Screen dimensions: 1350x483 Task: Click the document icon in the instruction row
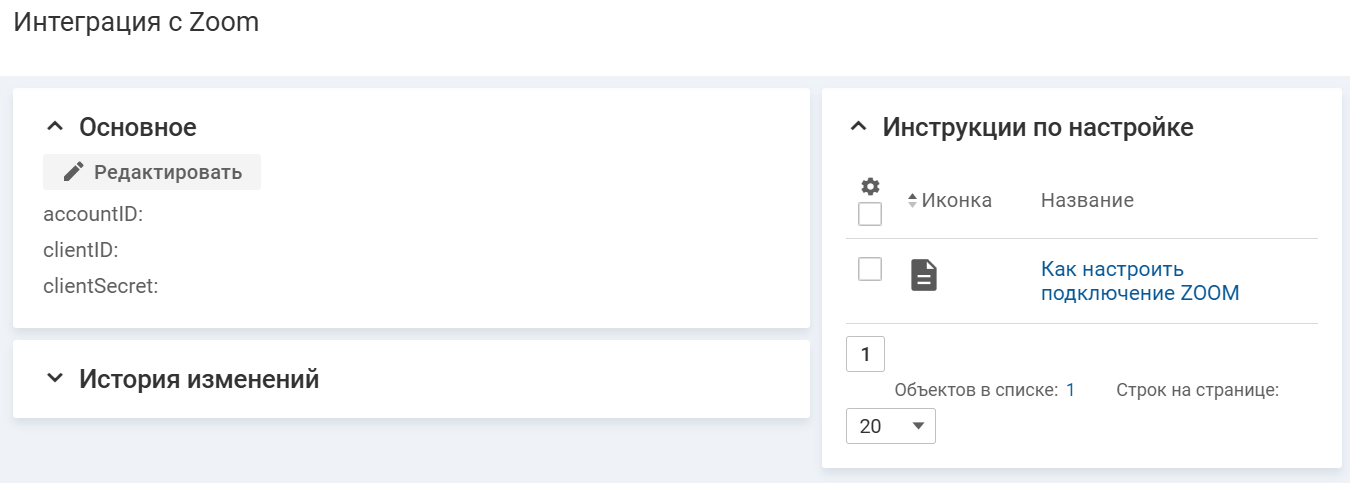[x=924, y=274]
